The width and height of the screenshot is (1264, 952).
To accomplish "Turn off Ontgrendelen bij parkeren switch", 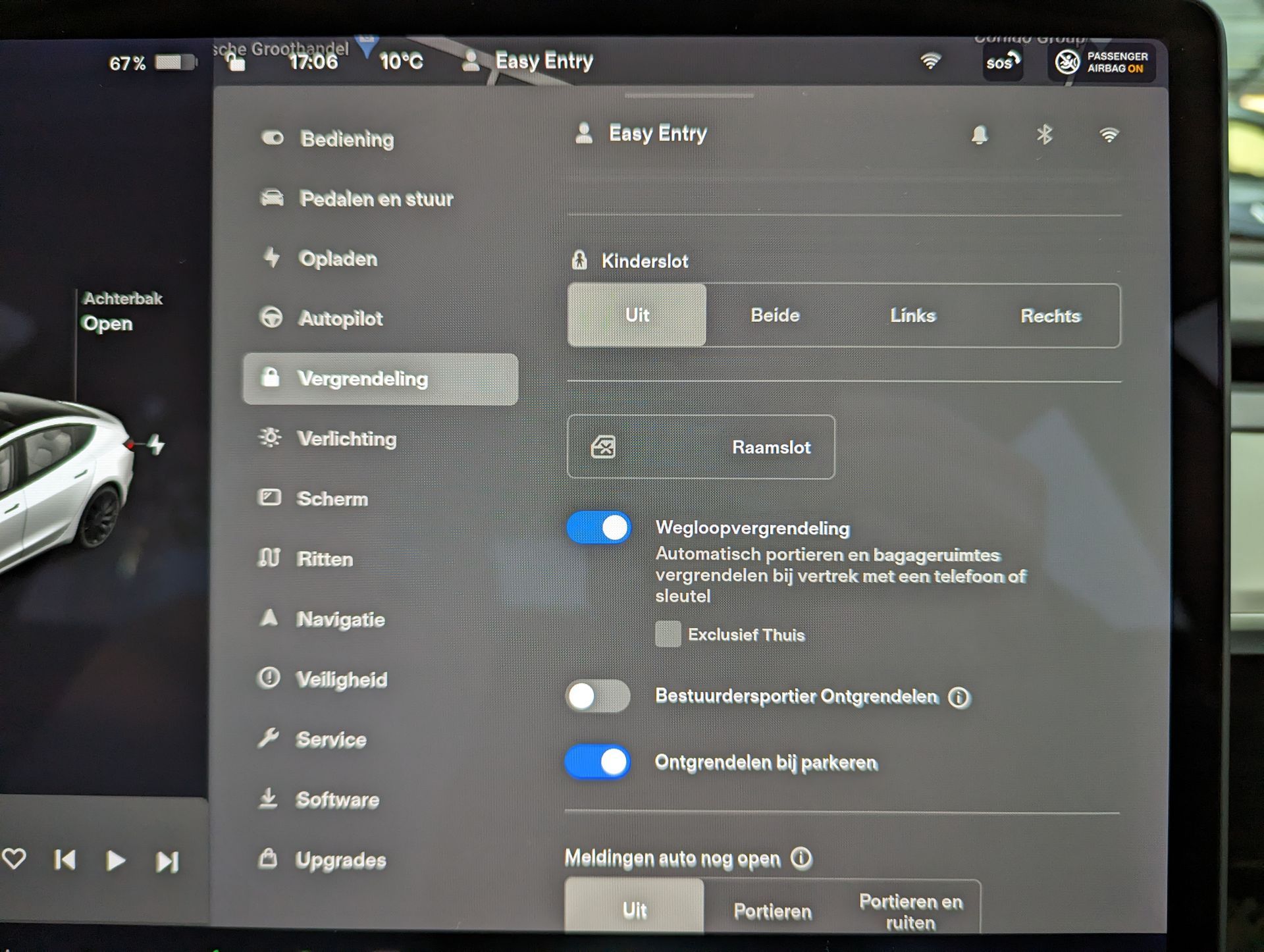I will pyautogui.click(x=598, y=762).
